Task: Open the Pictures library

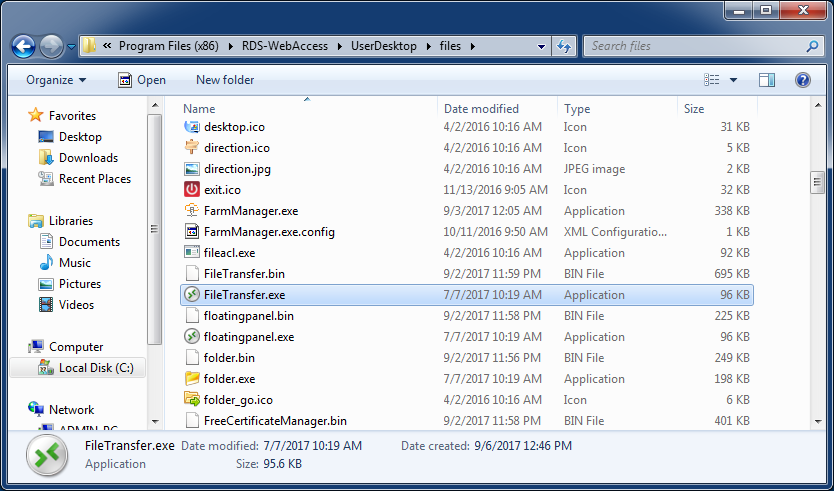Action: pos(80,284)
